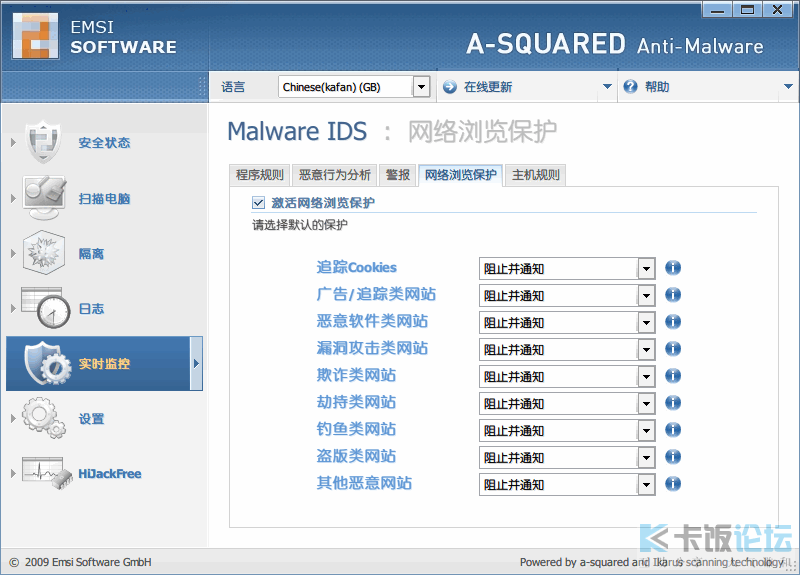The width and height of the screenshot is (800, 575).
Task: Go to HiJackFree section
Action: click(x=110, y=473)
